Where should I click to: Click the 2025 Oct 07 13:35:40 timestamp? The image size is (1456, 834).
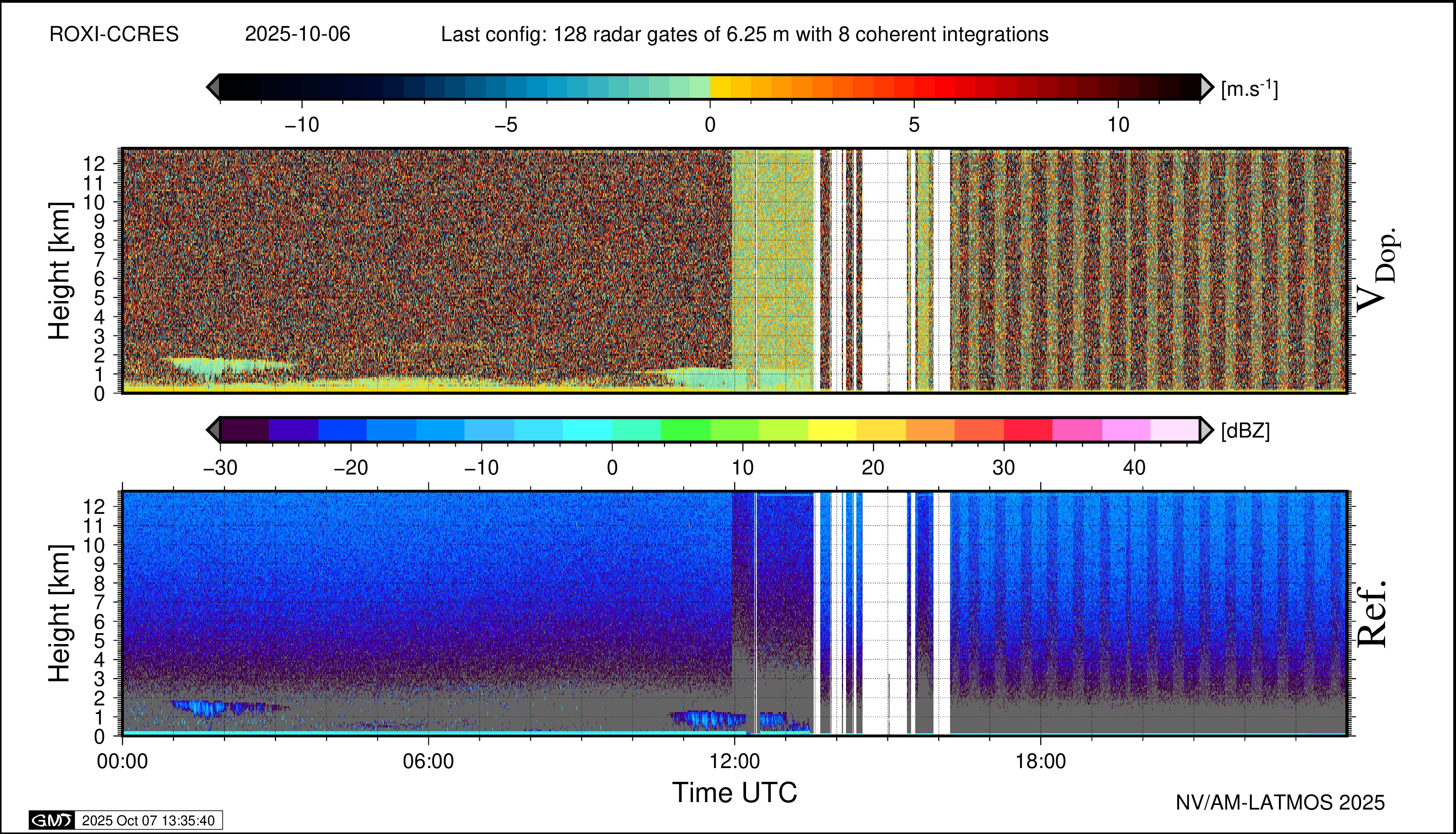click(x=148, y=820)
